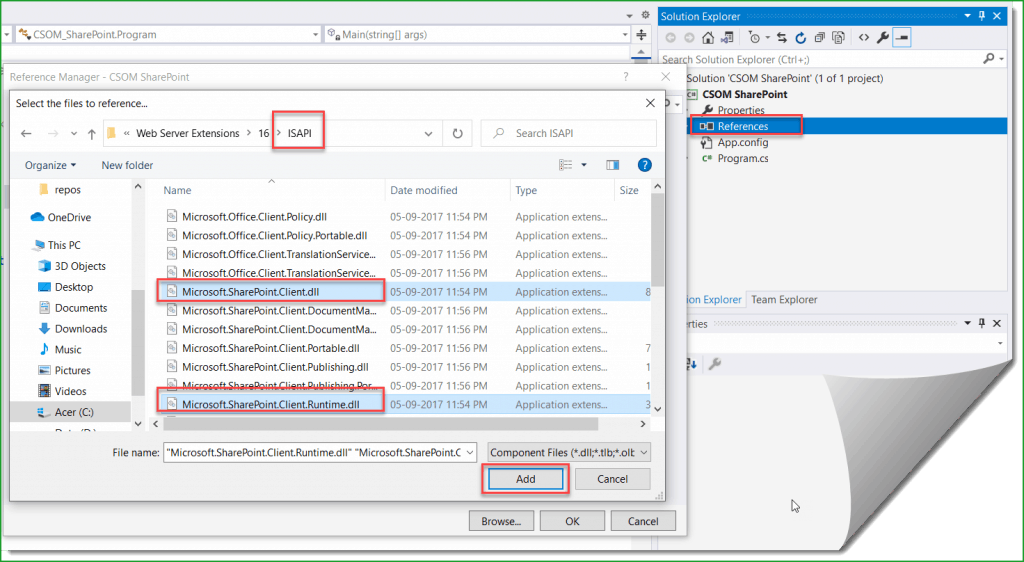Click Sync with Active Document arrows icon

[x=782, y=38]
